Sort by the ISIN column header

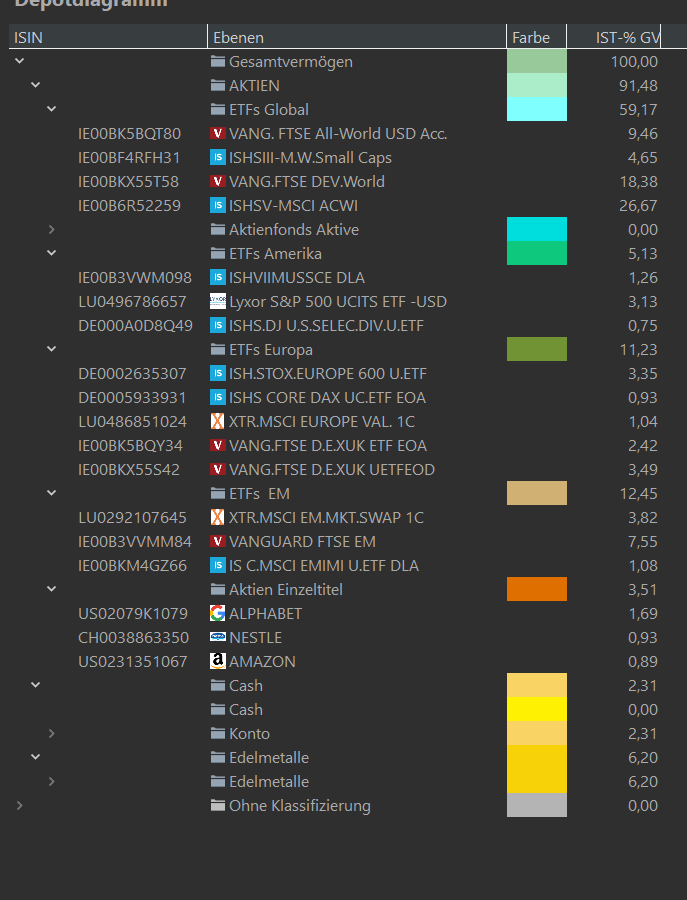108,37
